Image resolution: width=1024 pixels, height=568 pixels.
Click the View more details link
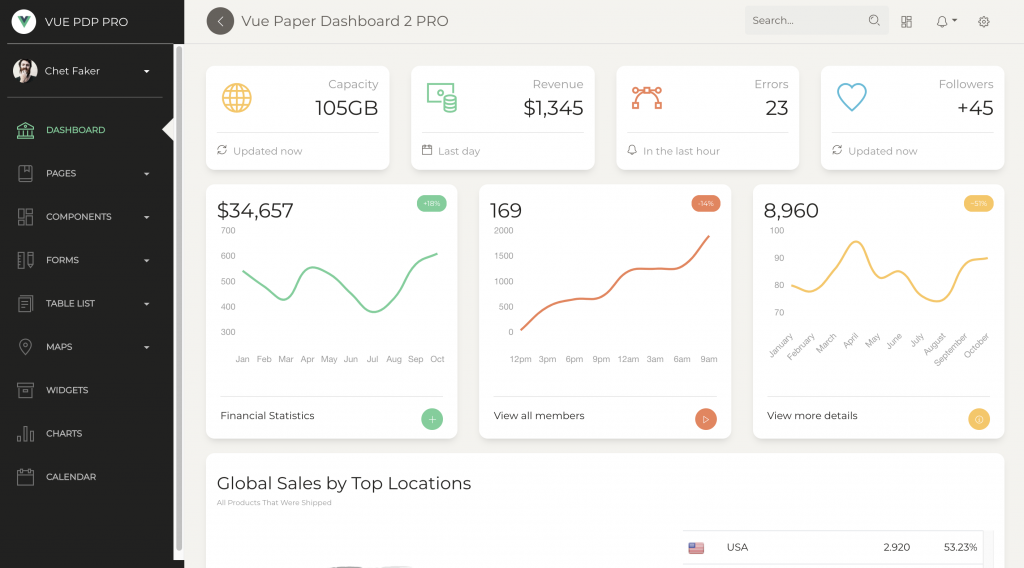point(812,416)
